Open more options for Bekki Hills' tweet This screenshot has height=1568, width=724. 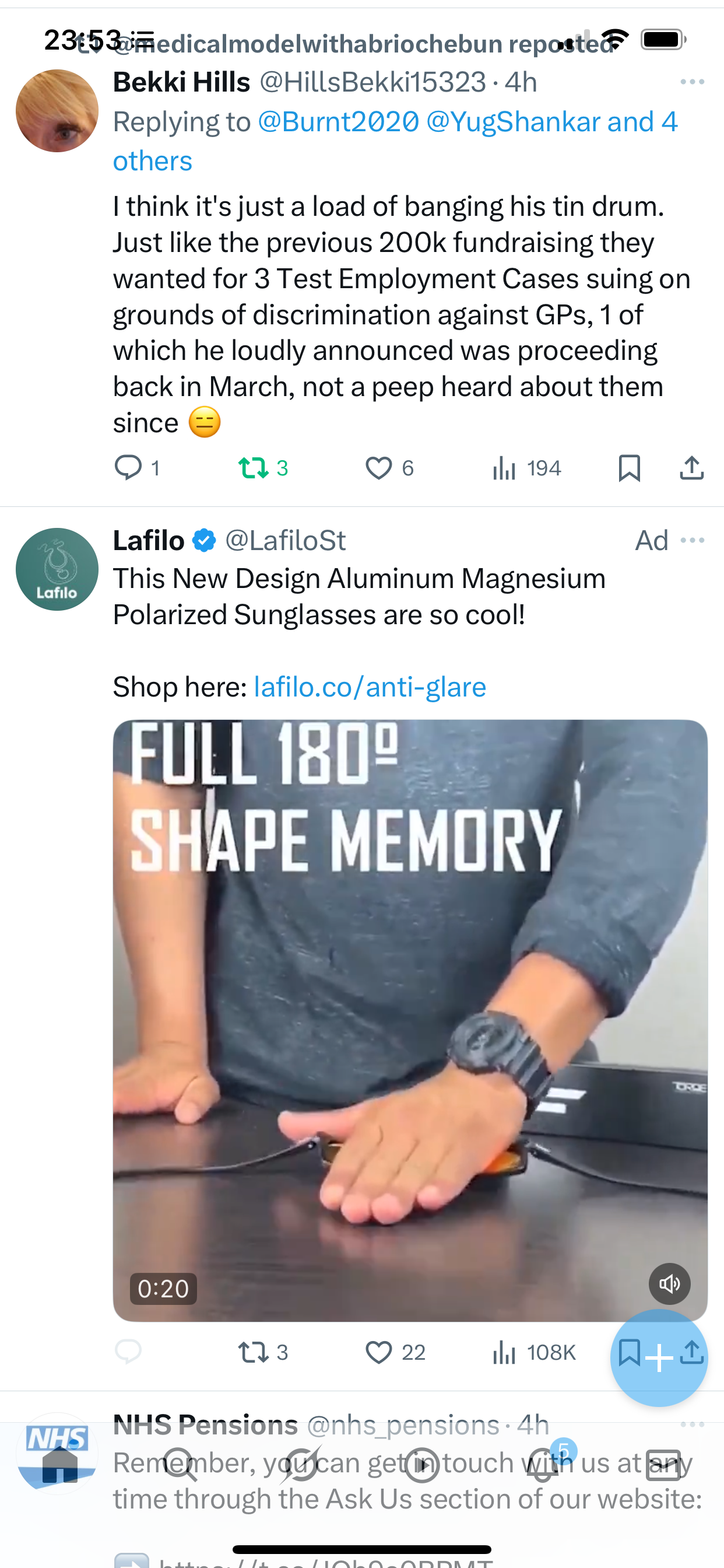click(693, 82)
